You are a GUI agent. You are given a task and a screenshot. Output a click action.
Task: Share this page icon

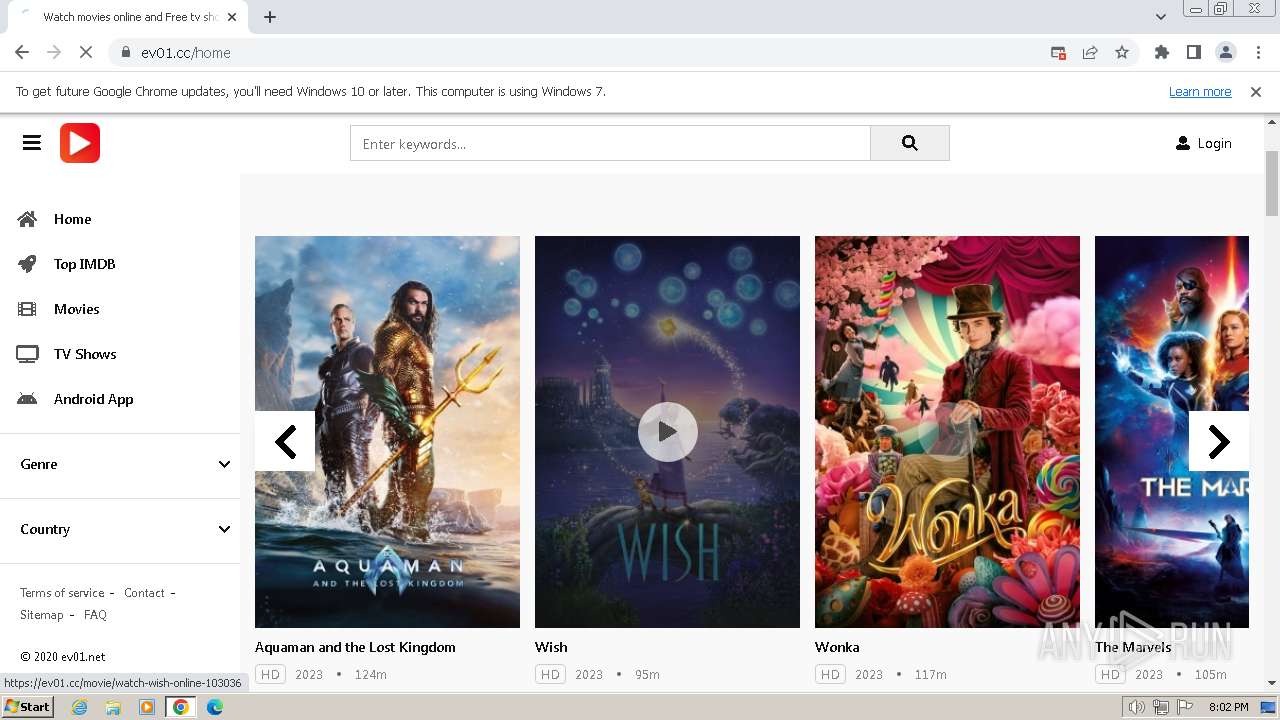click(x=1090, y=53)
